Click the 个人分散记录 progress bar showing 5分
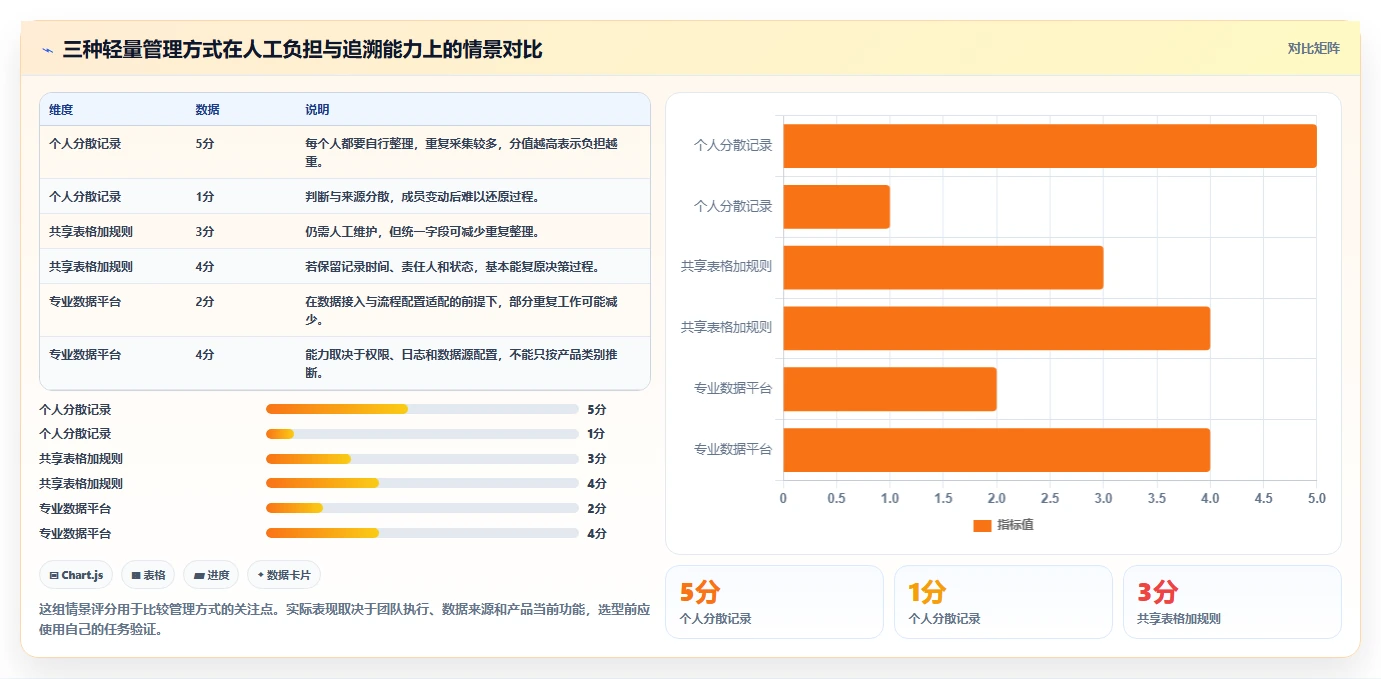The image size is (1381, 679). (422, 409)
